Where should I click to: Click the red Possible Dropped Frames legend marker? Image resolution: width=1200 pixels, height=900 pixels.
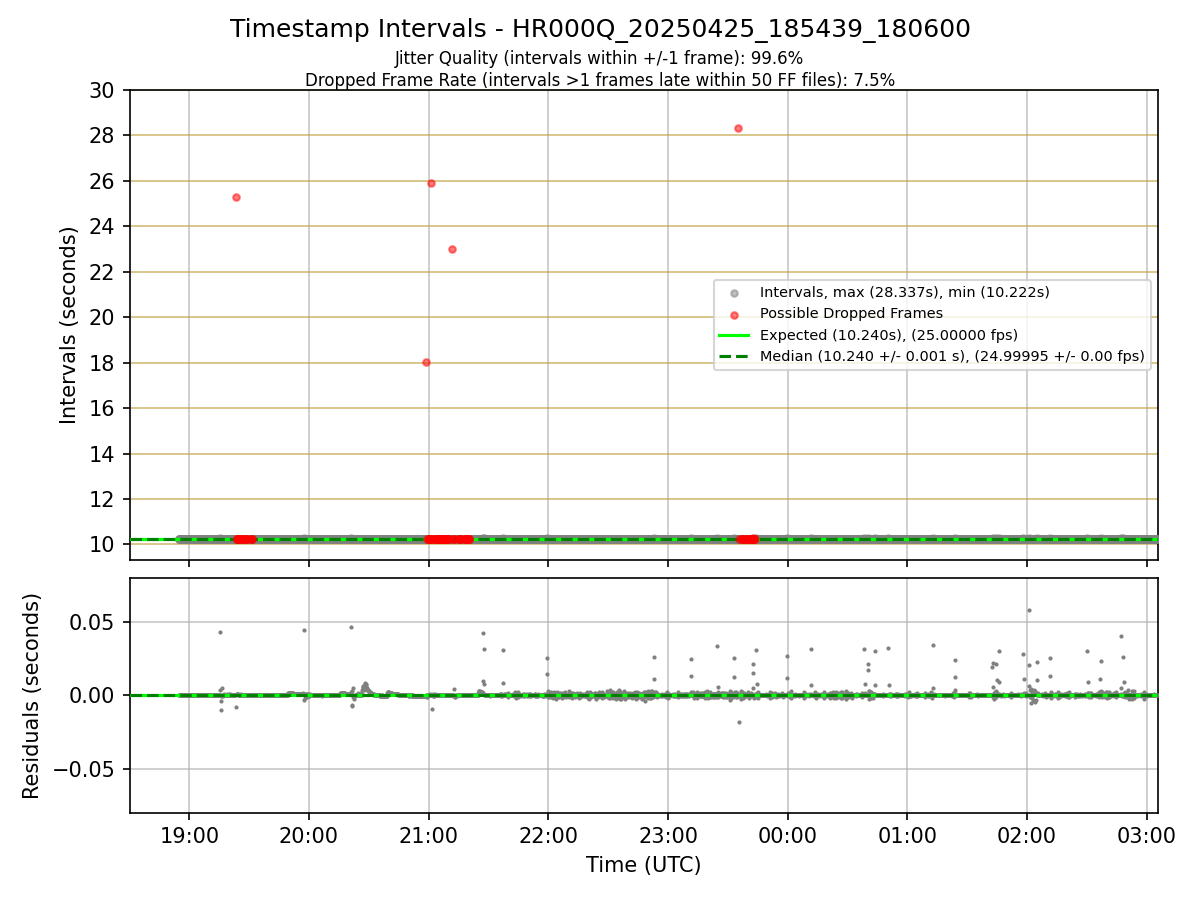(734, 314)
